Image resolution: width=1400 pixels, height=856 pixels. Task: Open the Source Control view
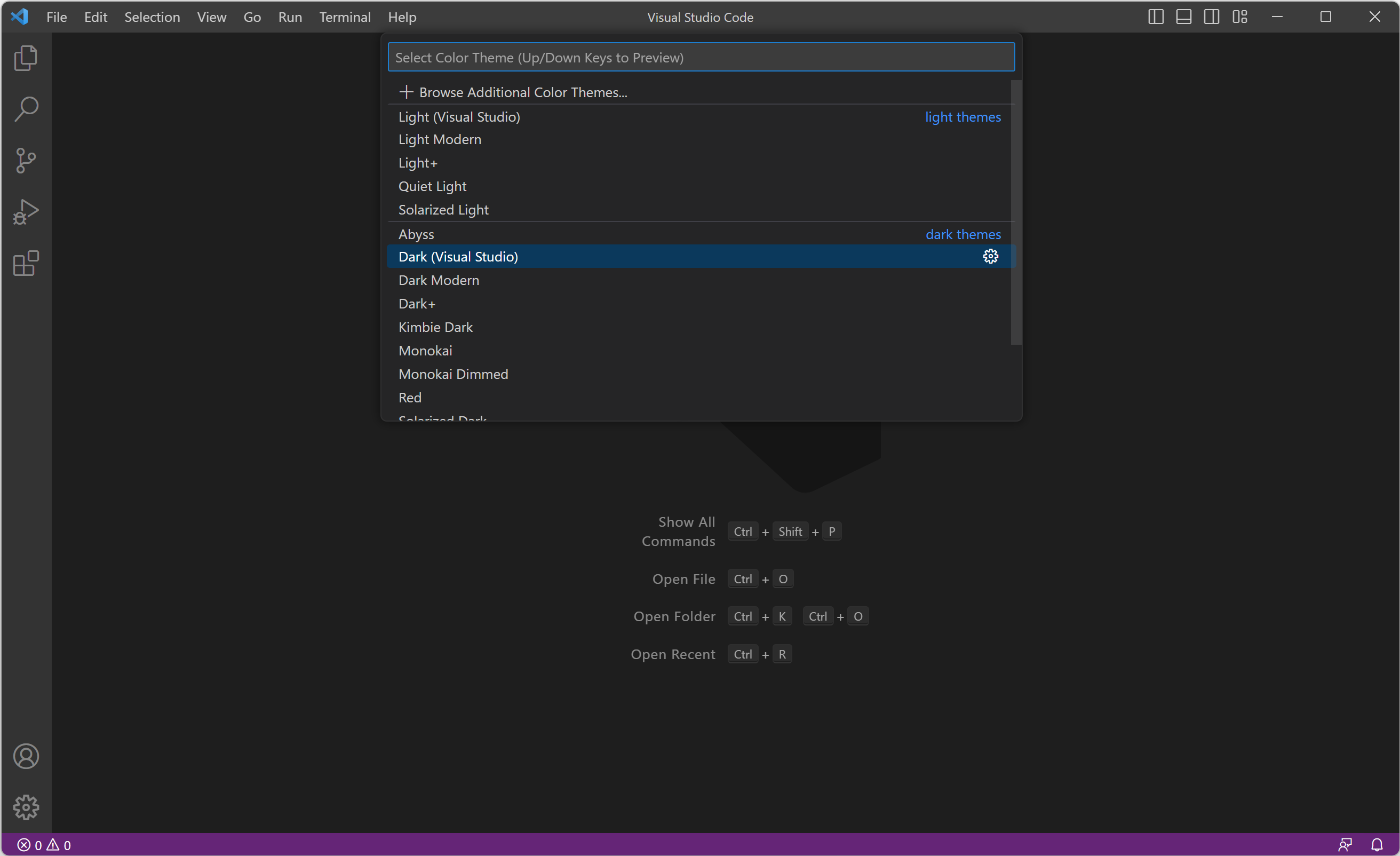pos(26,161)
